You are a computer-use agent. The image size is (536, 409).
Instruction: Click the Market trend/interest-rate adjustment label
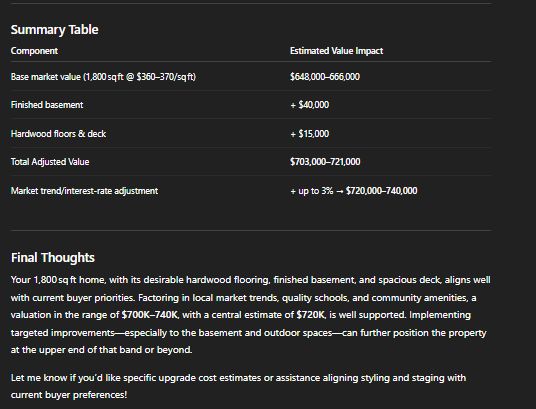[84, 190]
